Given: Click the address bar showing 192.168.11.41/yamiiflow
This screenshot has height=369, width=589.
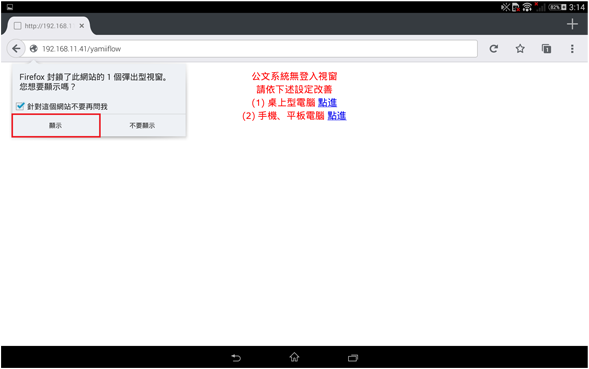Looking at the screenshot, I should click(251, 49).
